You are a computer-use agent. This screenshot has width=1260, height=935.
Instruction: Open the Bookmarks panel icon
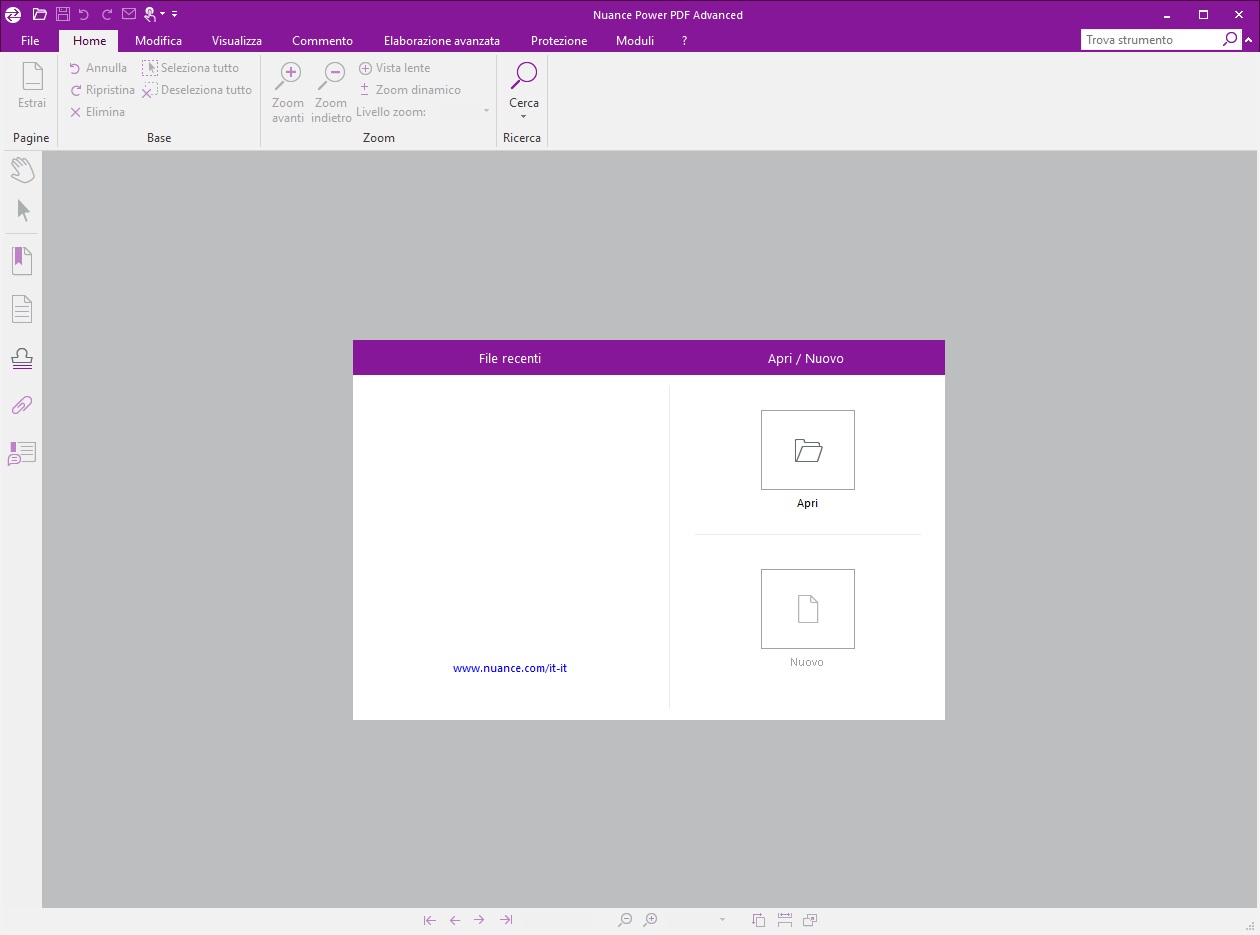coord(22,261)
